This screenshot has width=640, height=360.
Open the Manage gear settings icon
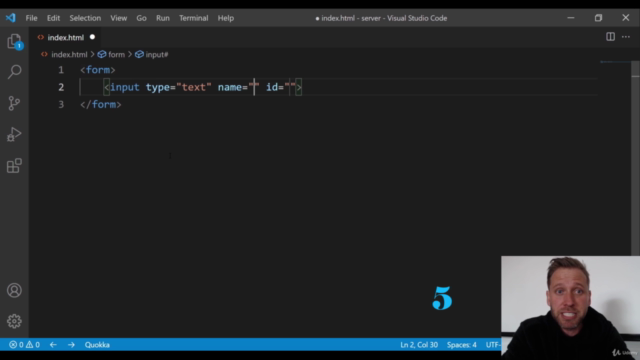[14, 321]
